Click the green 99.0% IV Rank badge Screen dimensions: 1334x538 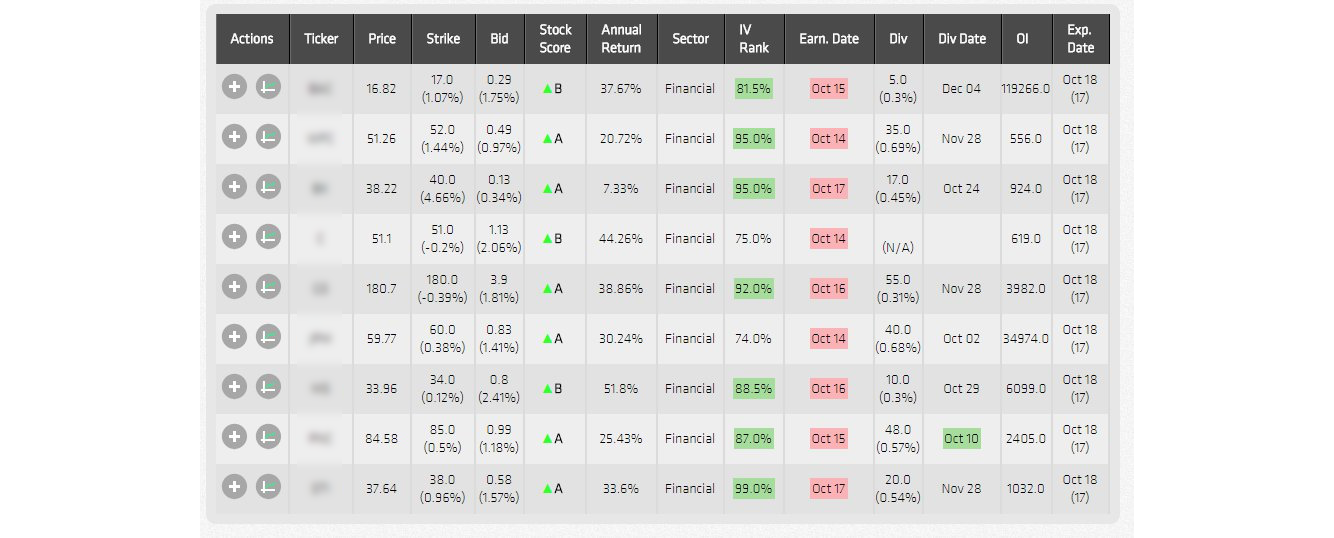(753, 488)
